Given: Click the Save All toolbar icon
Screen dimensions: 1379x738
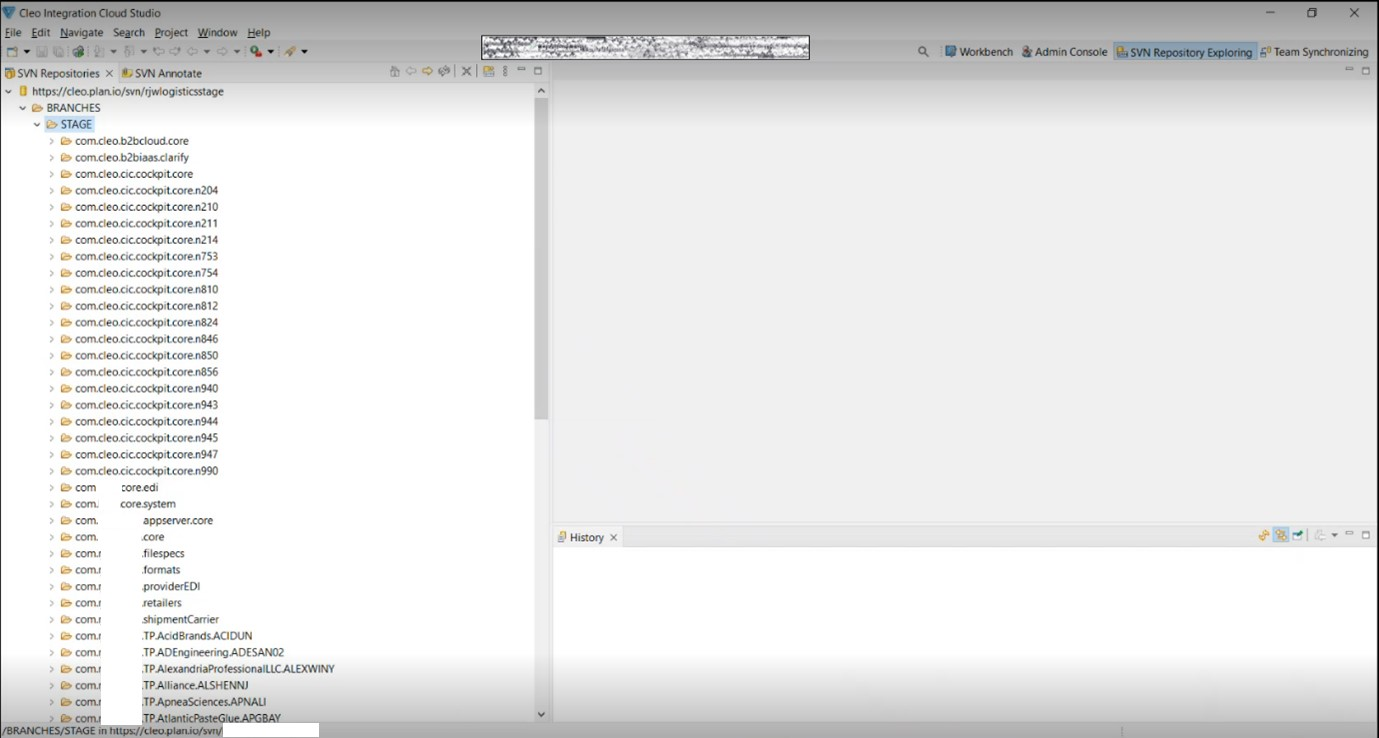Looking at the screenshot, I should [58, 51].
